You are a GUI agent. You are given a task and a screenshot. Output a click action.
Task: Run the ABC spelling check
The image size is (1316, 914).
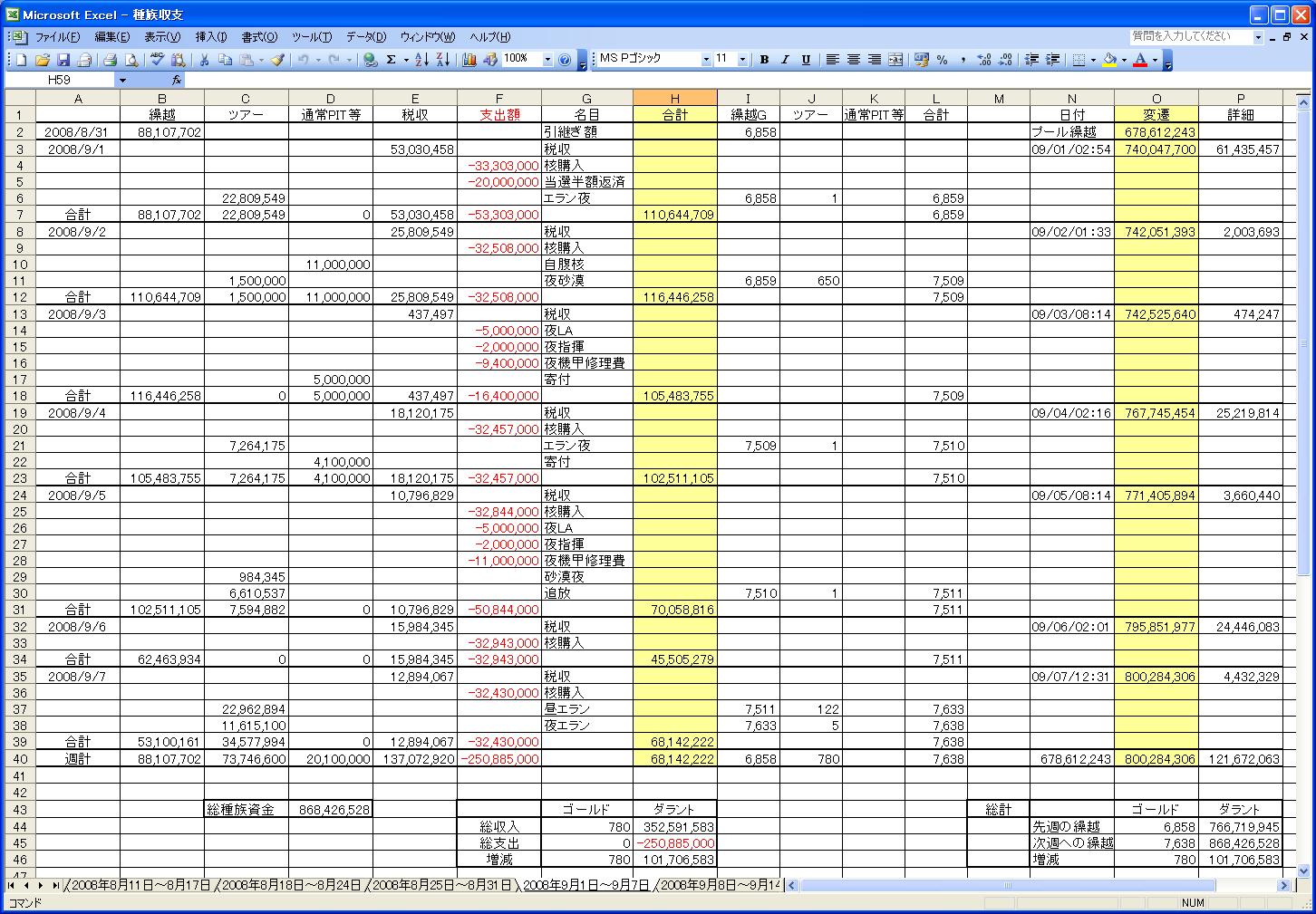157,60
